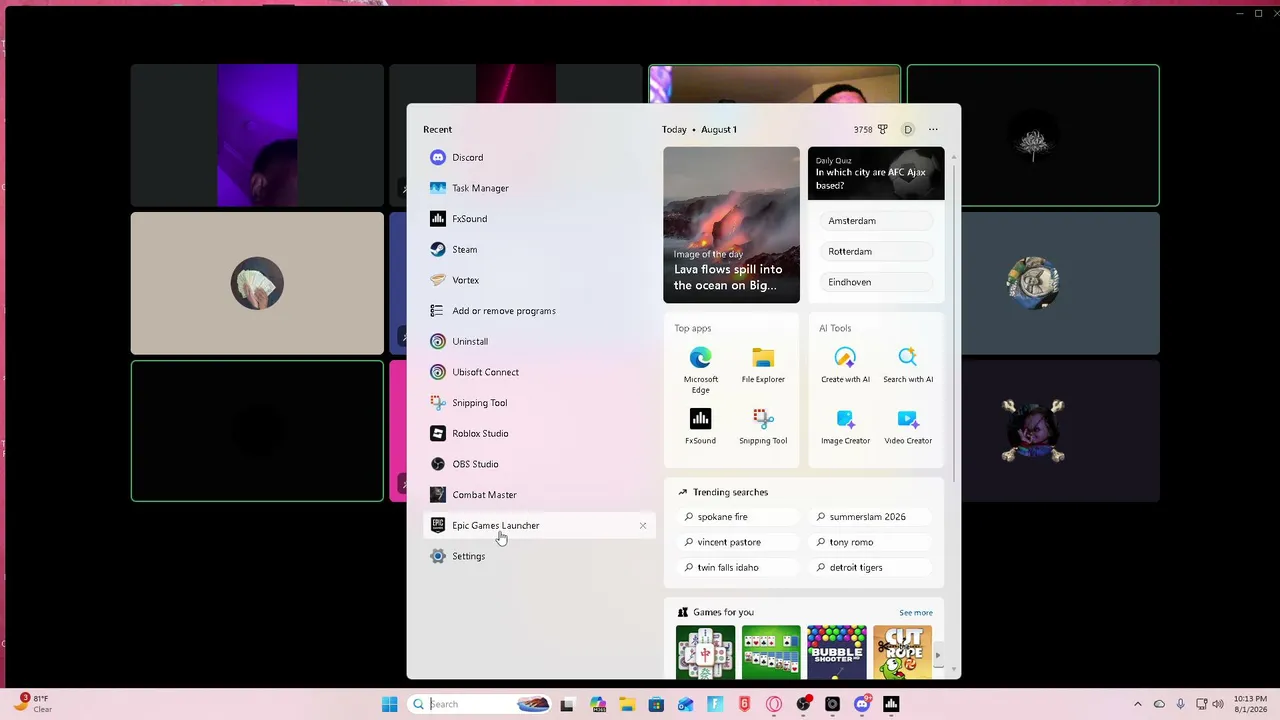Viewport: 1280px width, 720px height.
Task: Search trending topic spokane fire
Action: click(x=740, y=517)
